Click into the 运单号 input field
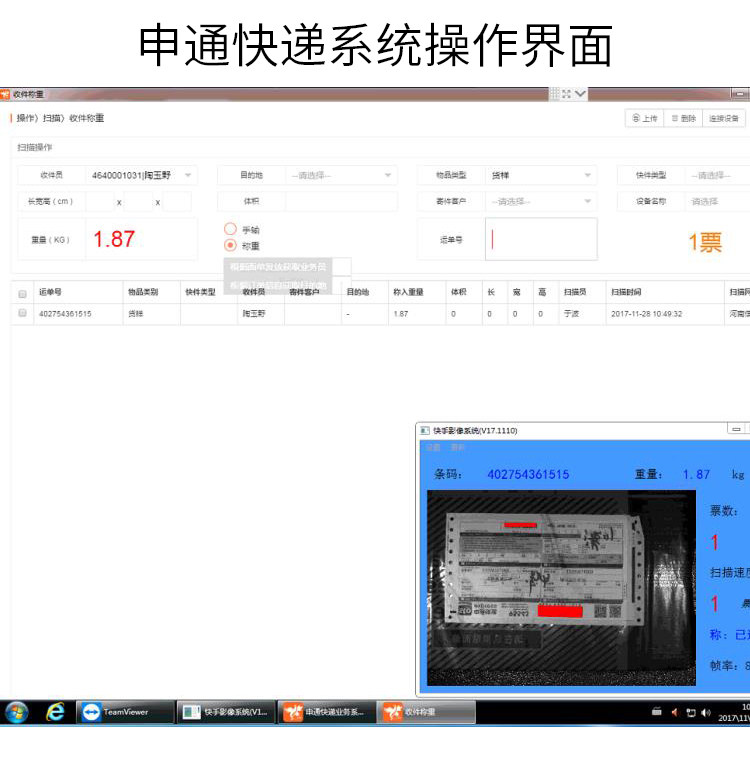The width and height of the screenshot is (750, 768). [541, 239]
